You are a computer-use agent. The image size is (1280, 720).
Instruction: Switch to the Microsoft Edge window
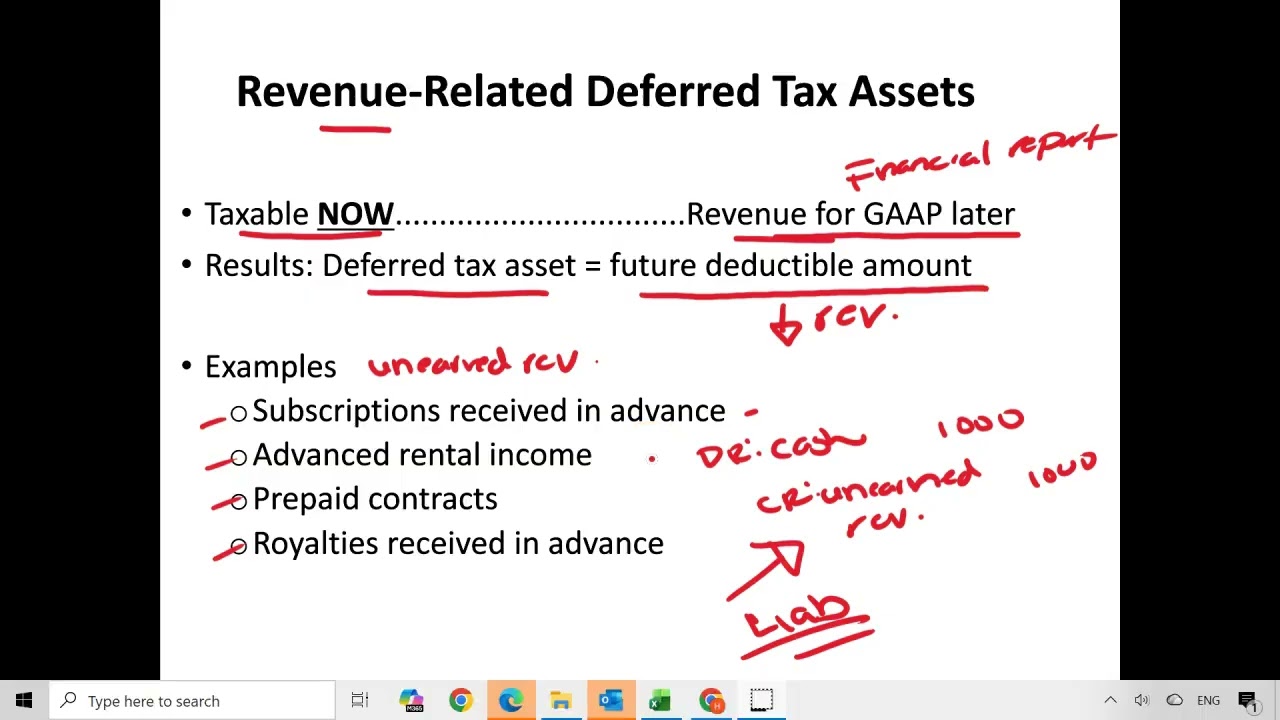pyautogui.click(x=511, y=701)
